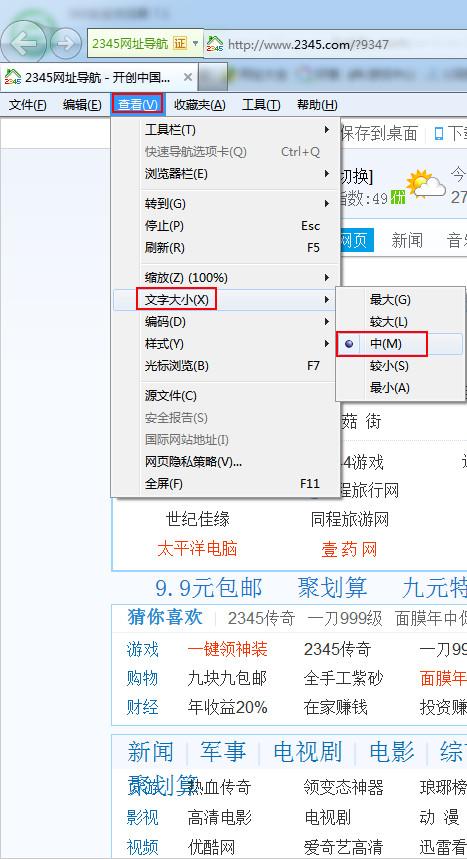Image resolution: width=467 pixels, height=859 pixels.
Task: Expand the 文字大小(X) submenu
Action: (x=225, y=300)
